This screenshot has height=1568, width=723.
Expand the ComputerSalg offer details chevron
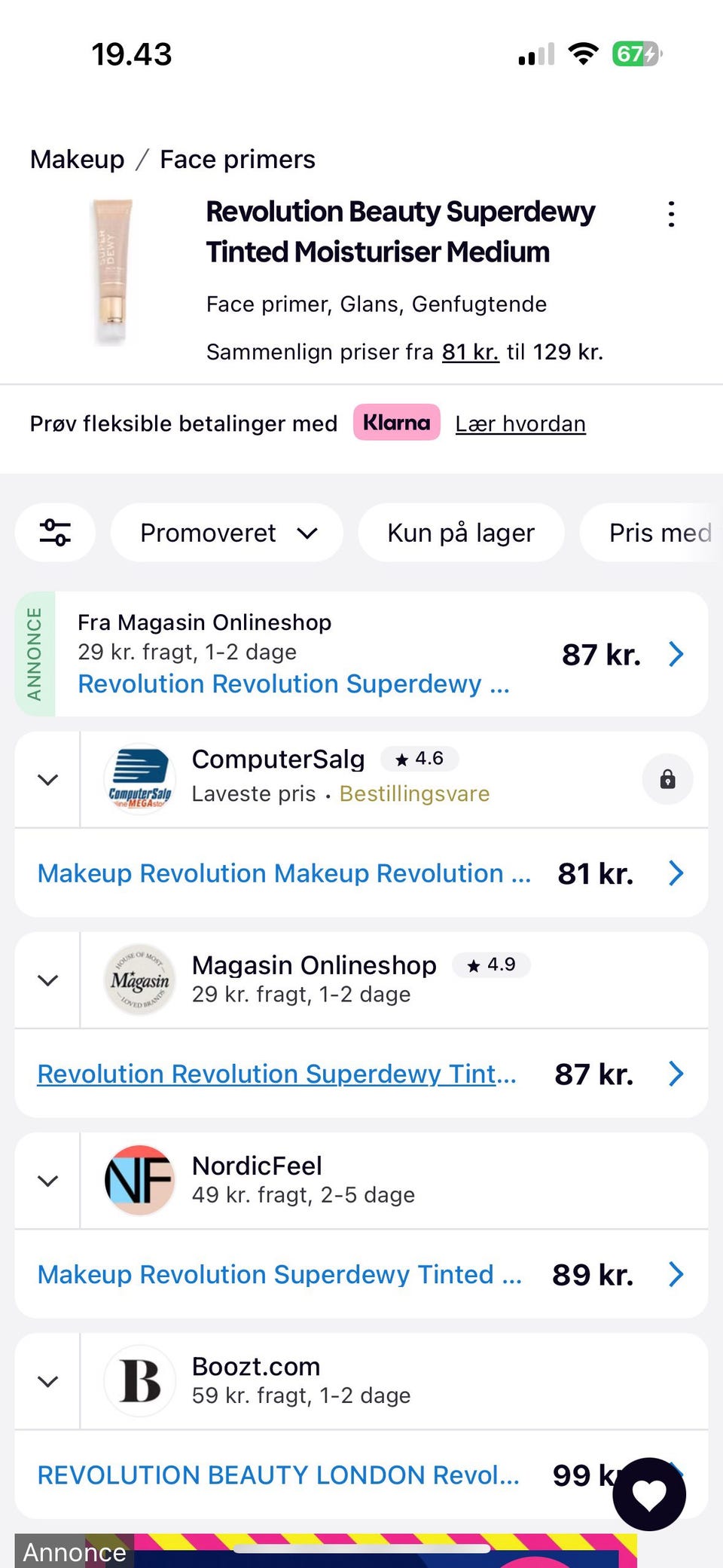click(x=47, y=779)
